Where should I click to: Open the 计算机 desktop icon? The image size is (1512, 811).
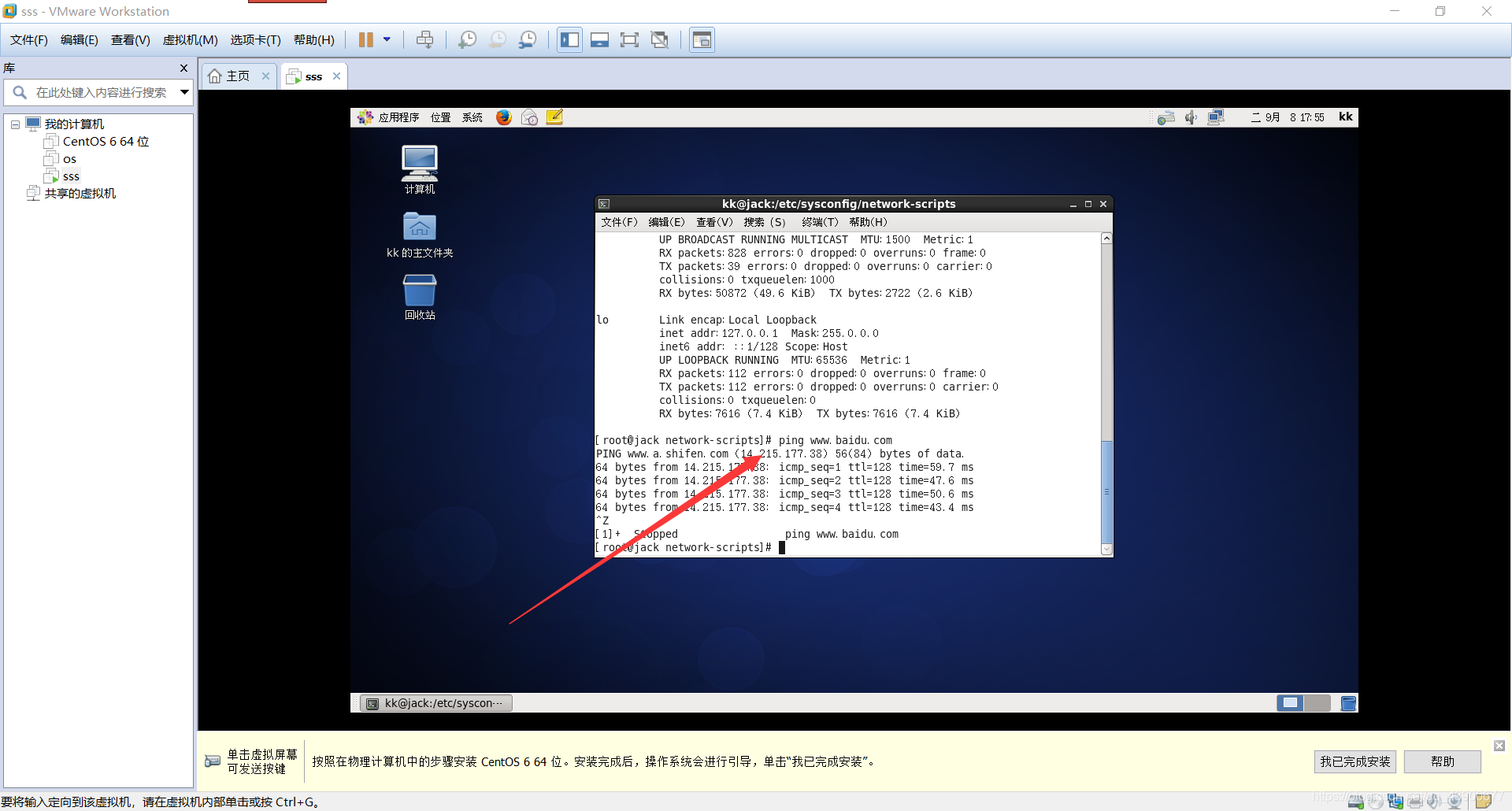pyautogui.click(x=420, y=169)
